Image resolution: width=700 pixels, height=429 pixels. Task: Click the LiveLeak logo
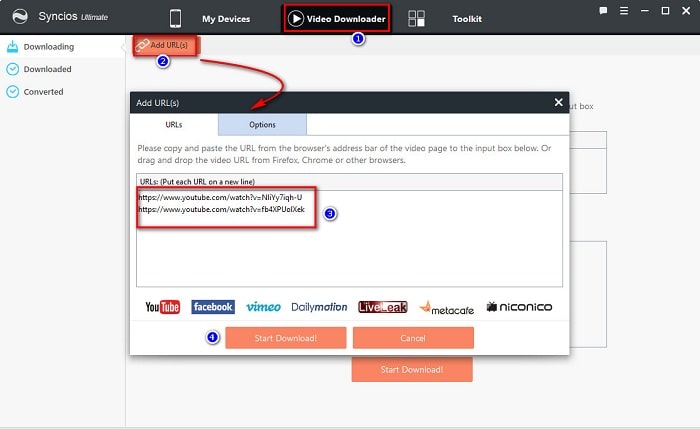point(382,307)
